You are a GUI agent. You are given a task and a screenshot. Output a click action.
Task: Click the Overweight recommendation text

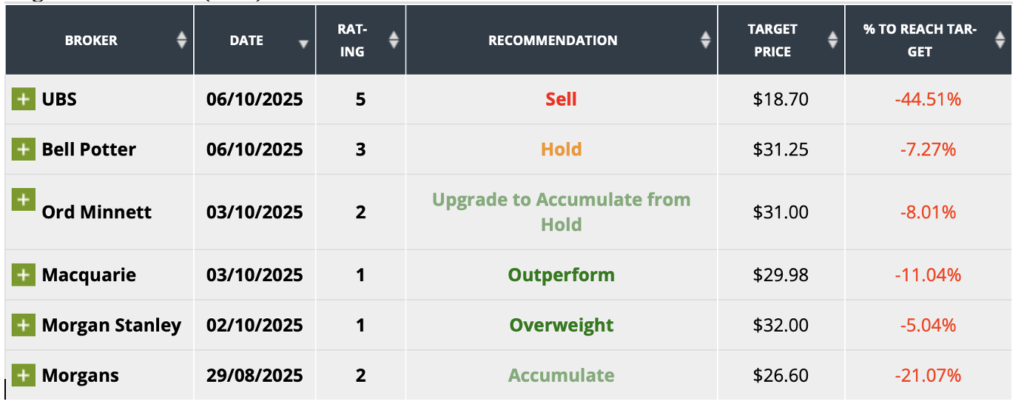561,325
